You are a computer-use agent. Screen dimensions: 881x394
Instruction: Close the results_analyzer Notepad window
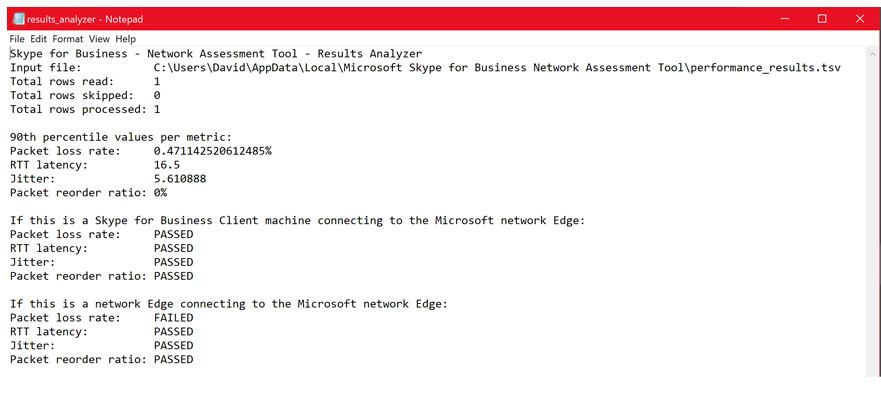860,19
